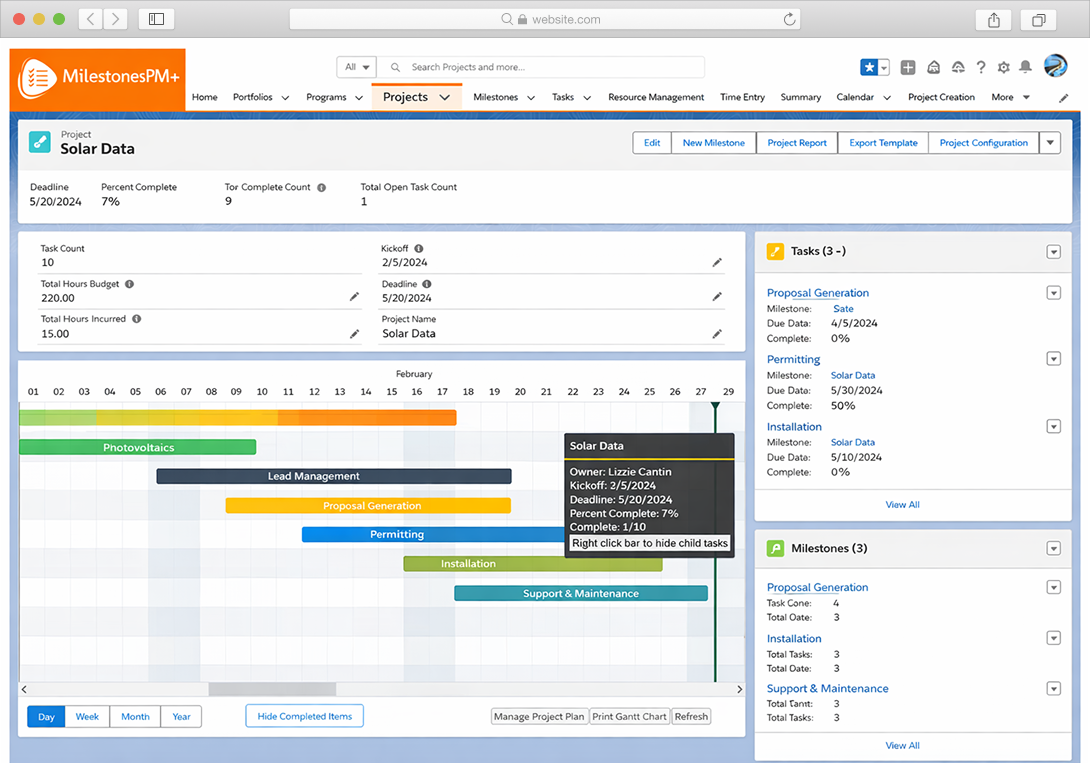Select the Month view button
Image resolution: width=1090 pixels, height=765 pixels.
click(135, 716)
